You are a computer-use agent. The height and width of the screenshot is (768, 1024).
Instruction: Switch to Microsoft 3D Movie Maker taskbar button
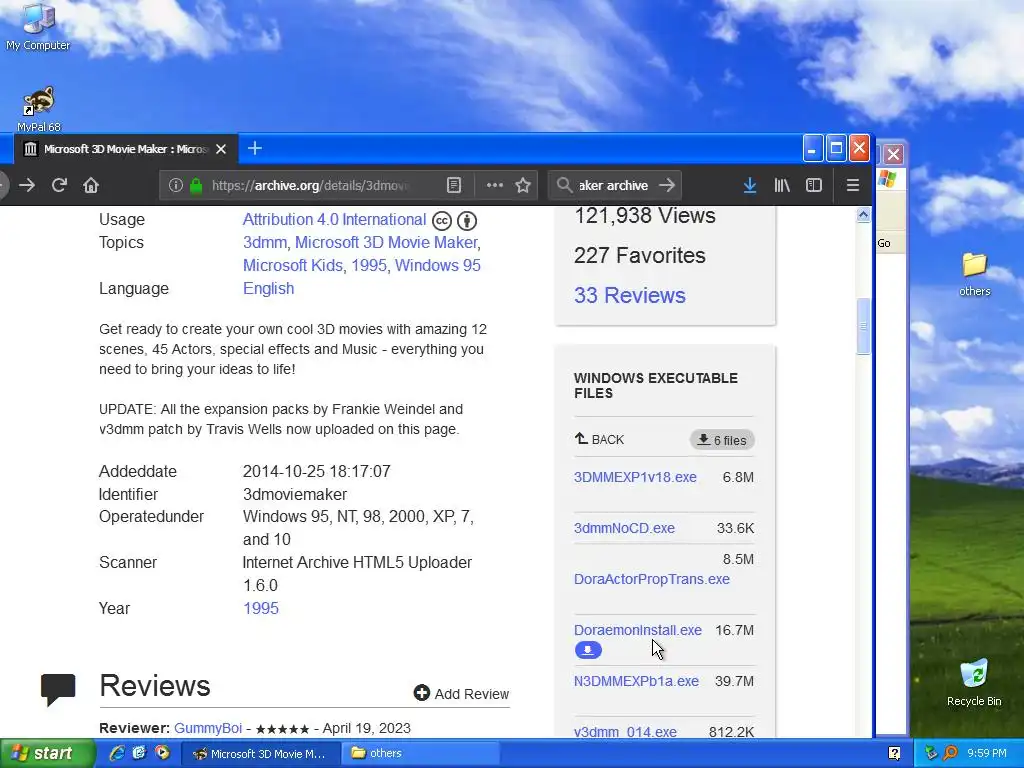click(260, 754)
